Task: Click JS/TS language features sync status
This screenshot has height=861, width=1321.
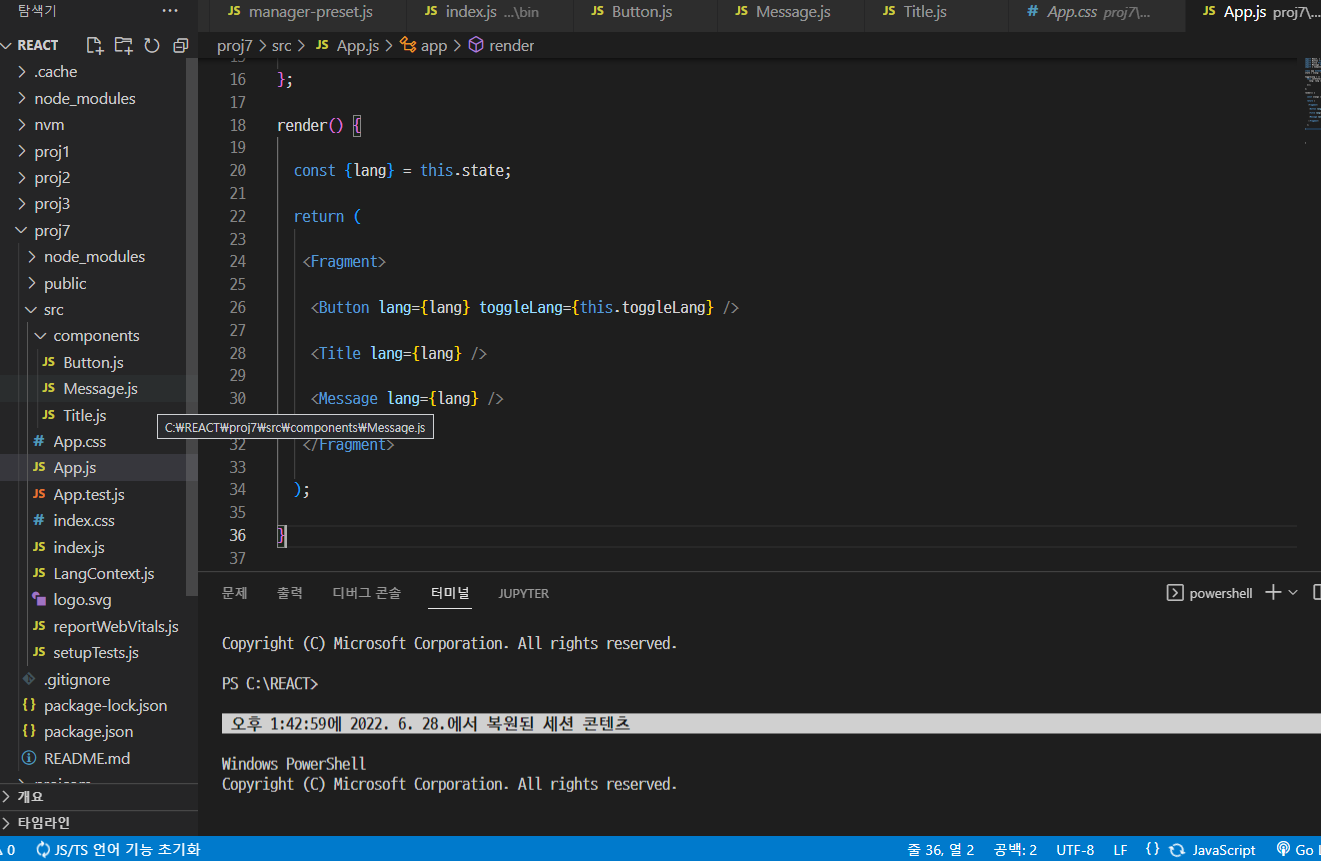Action: pos(118,850)
